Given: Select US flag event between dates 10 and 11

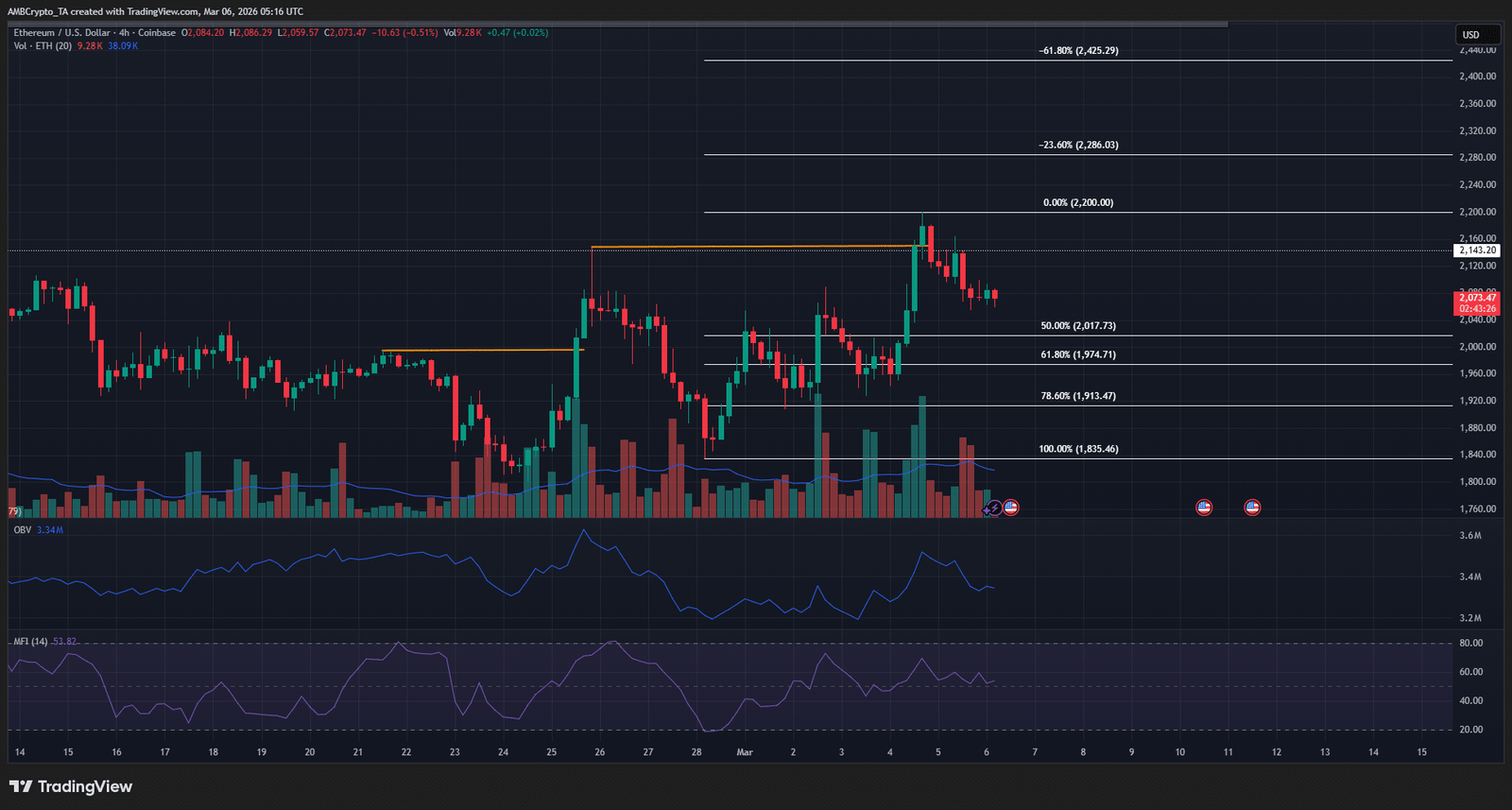Looking at the screenshot, I should coord(1204,508).
